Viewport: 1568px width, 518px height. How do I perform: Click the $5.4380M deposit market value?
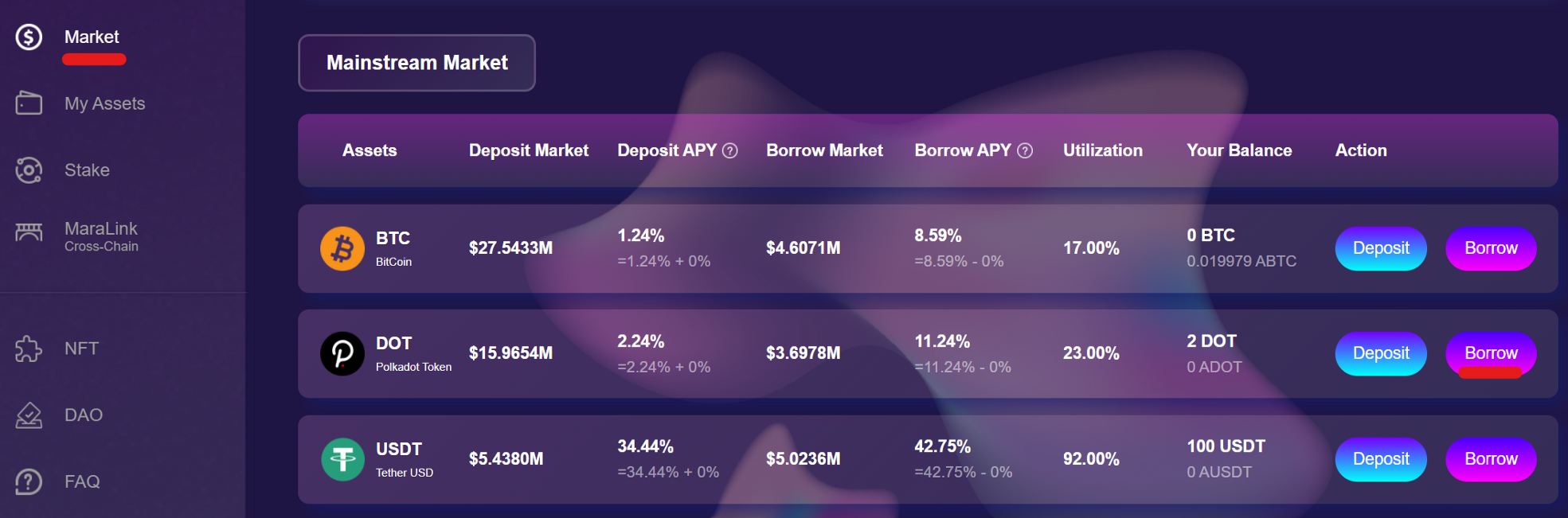point(506,459)
